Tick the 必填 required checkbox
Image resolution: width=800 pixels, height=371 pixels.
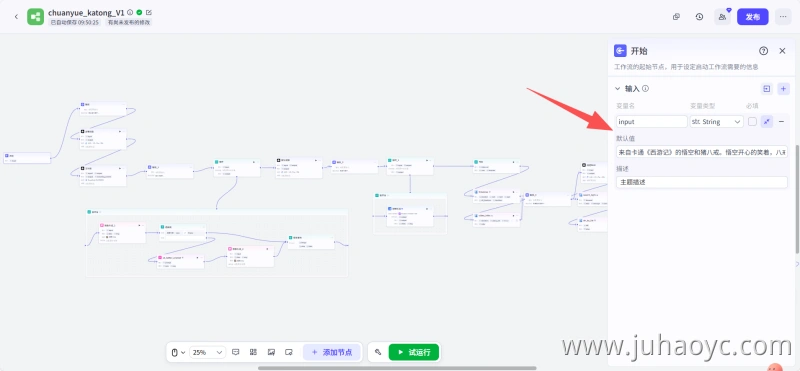[752, 121]
